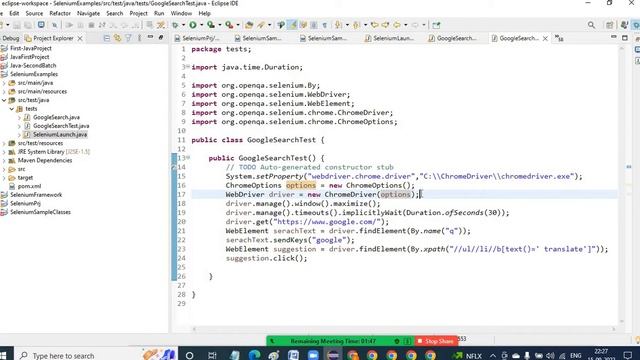Click the Stop Share button
640x360 pixels.
[x=436, y=341]
